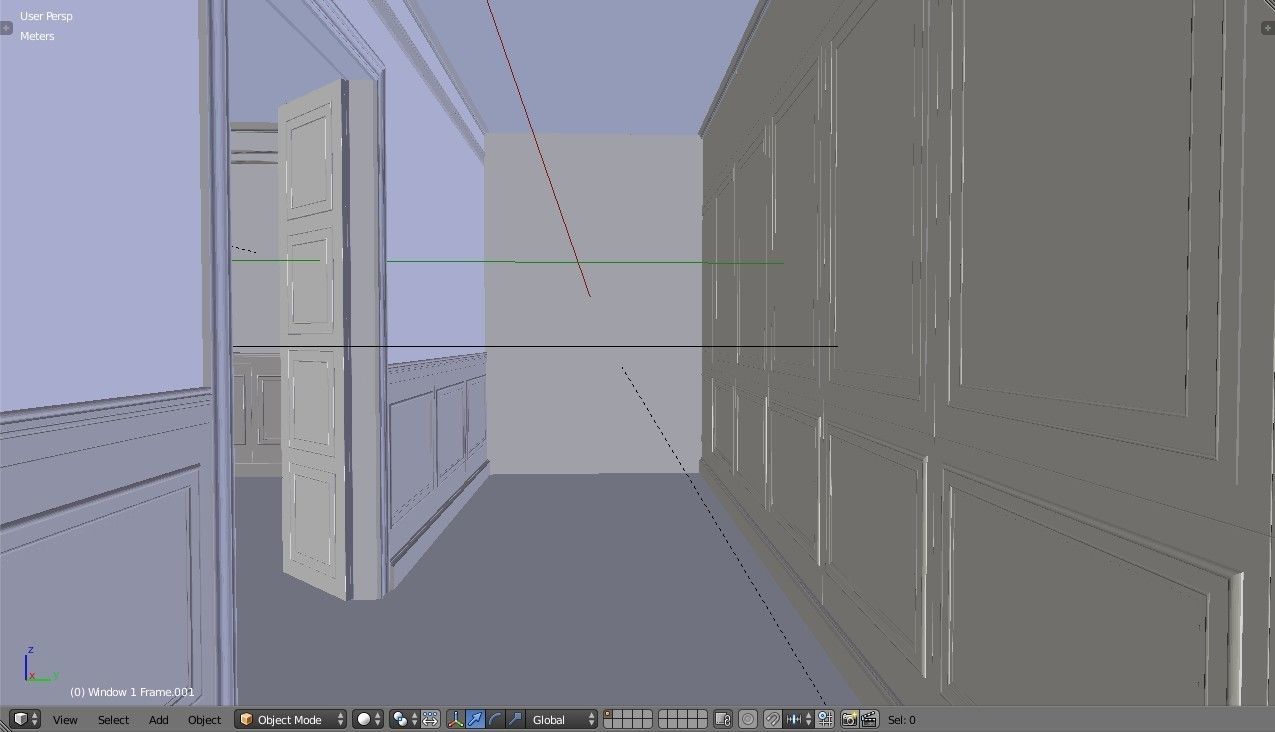Toggle absolute grid snap alignment icon
1275x732 pixels.
[x=824, y=719]
